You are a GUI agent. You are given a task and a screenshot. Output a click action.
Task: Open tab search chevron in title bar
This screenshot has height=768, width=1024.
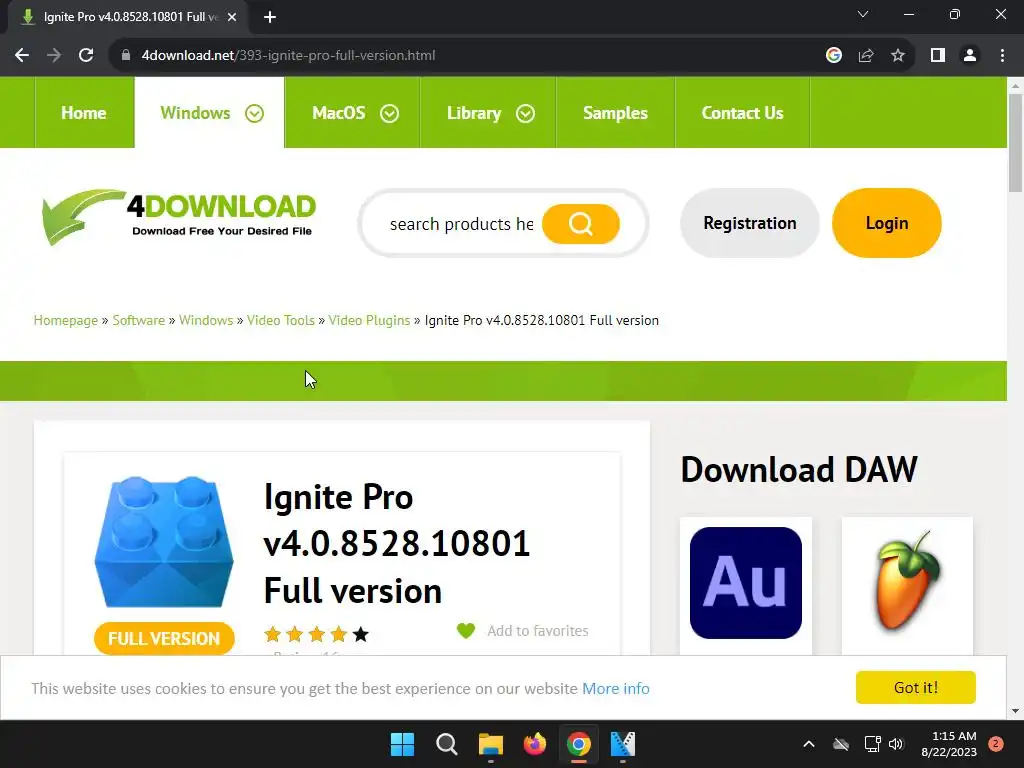pyautogui.click(x=863, y=14)
